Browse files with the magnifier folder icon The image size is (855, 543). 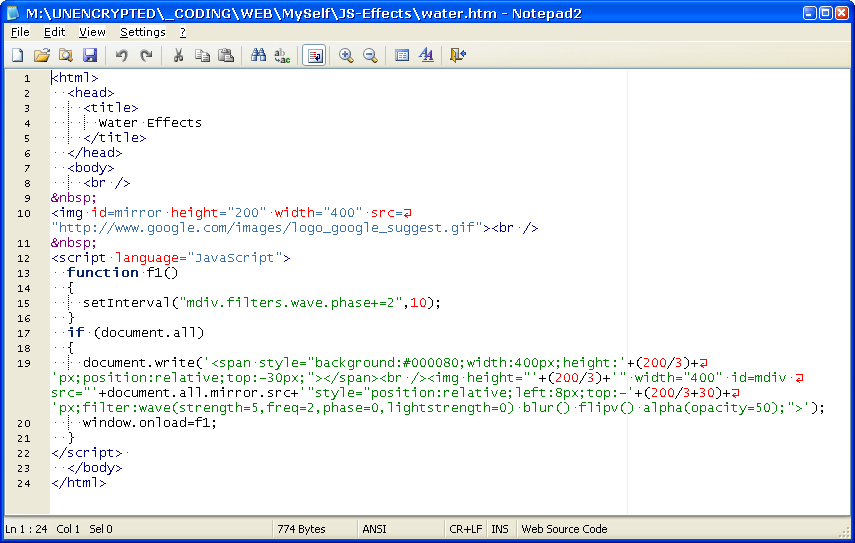(x=65, y=55)
